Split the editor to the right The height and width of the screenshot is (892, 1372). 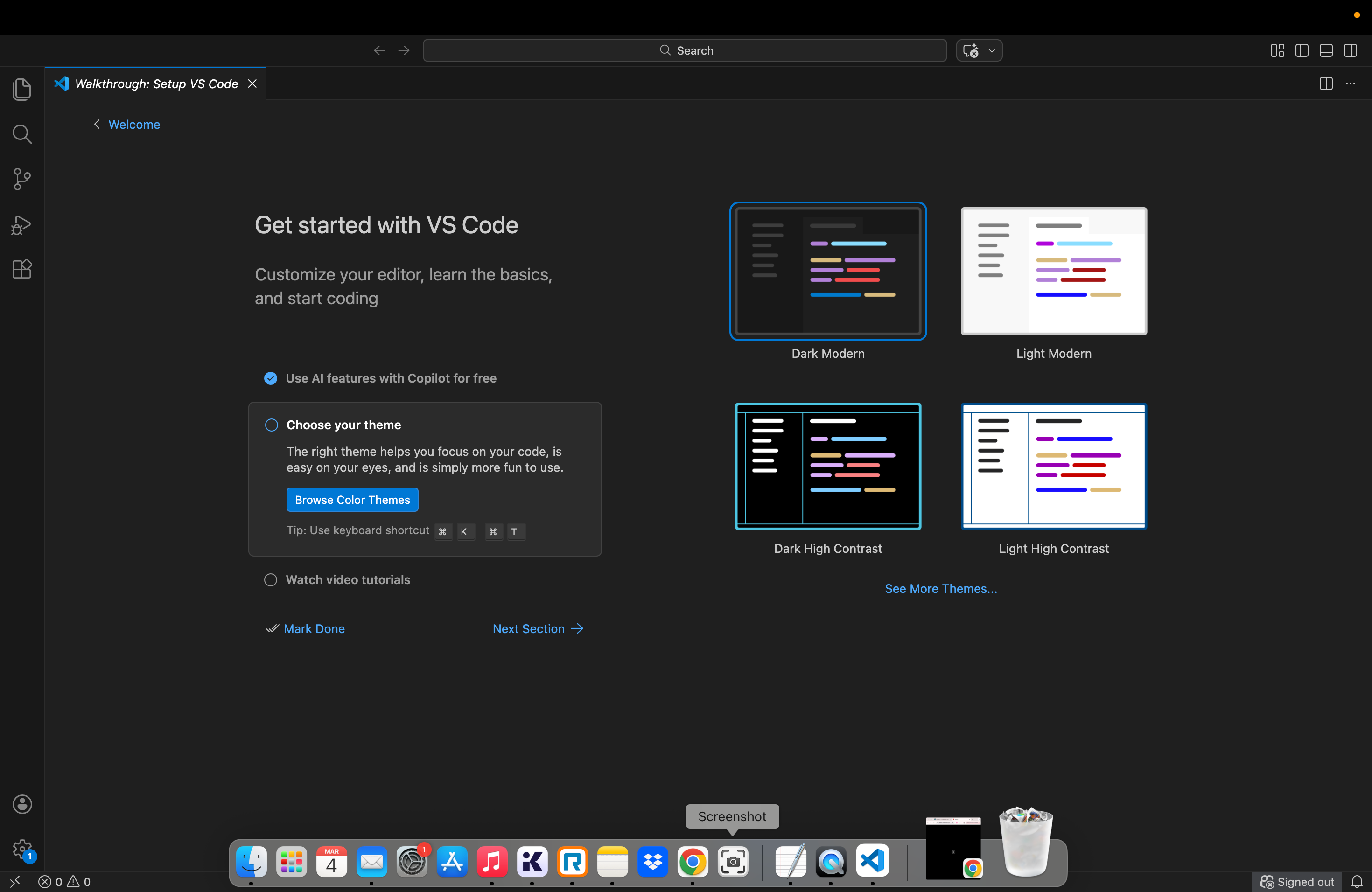[1325, 84]
